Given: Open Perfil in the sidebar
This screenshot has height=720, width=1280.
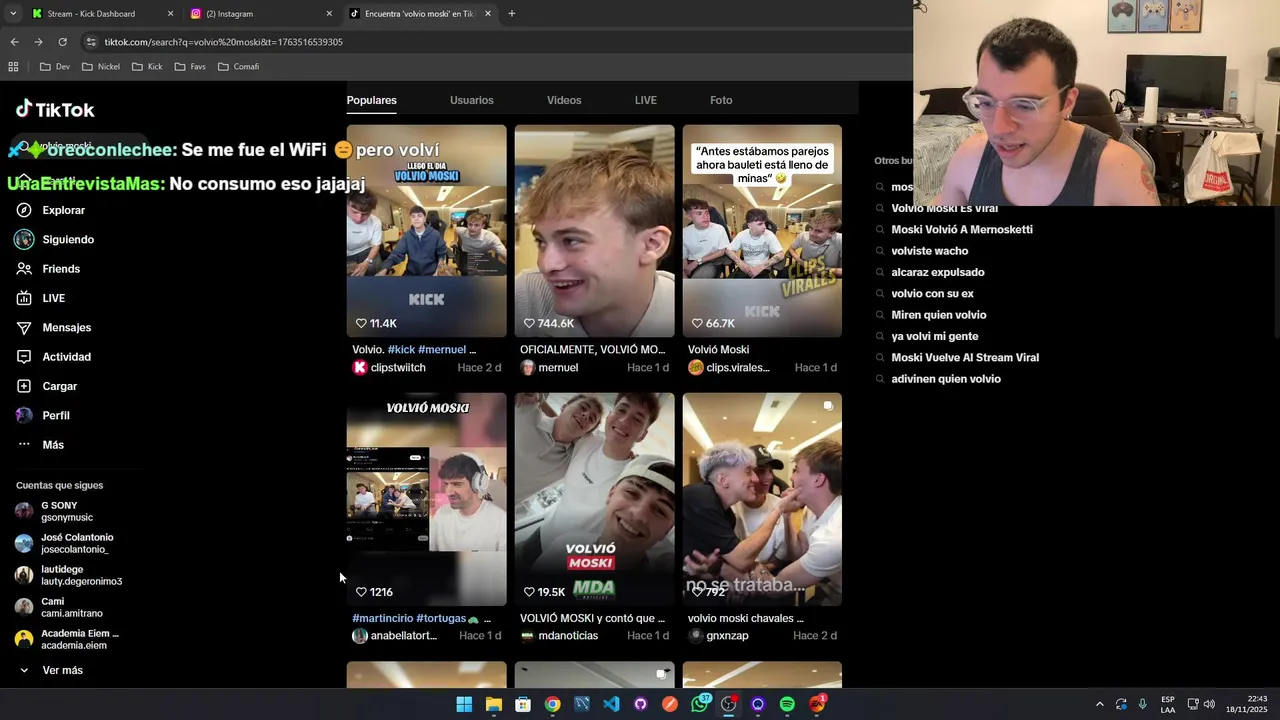Looking at the screenshot, I should 43,415.
